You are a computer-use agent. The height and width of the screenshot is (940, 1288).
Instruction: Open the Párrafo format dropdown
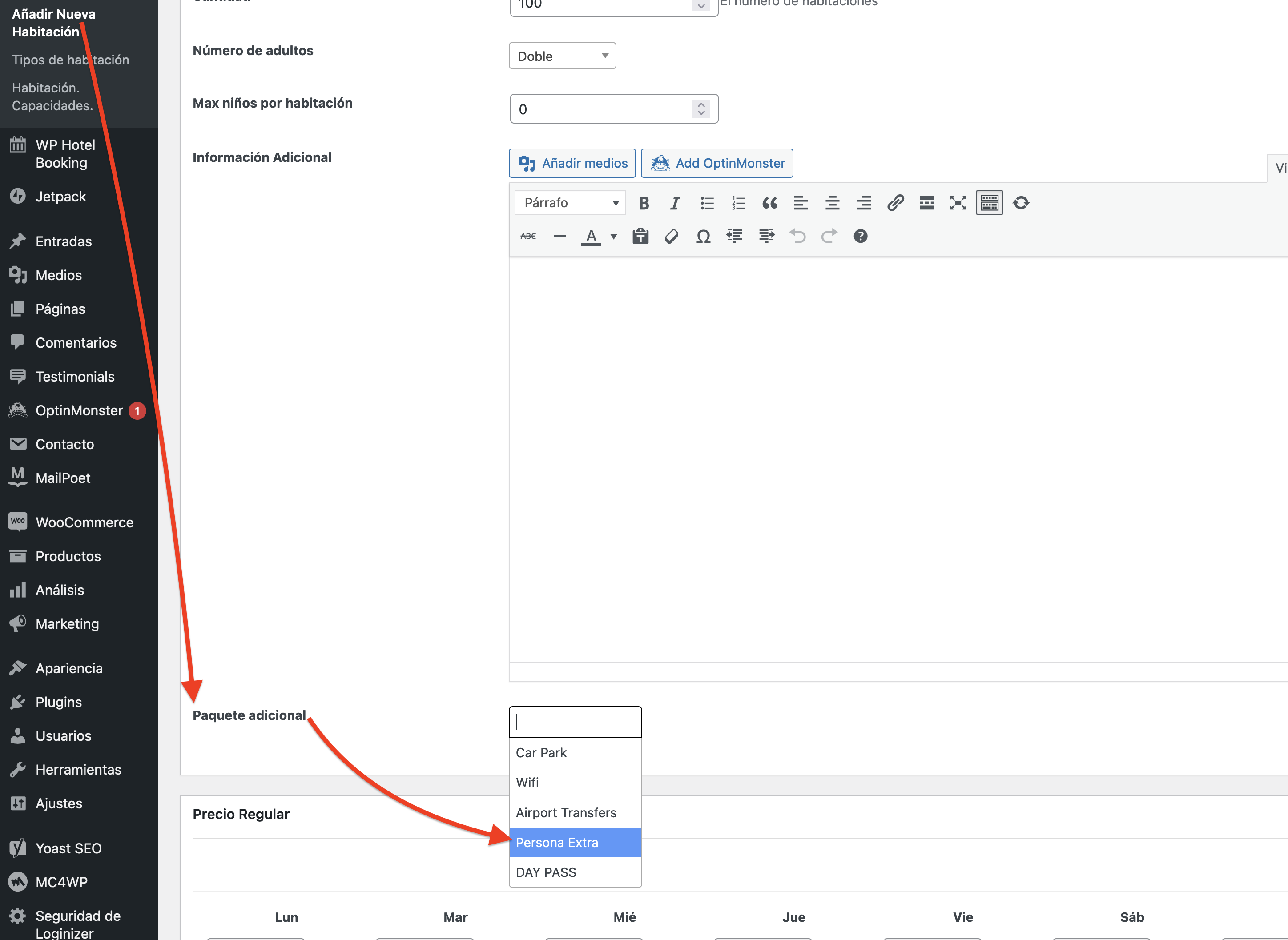coord(570,203)
